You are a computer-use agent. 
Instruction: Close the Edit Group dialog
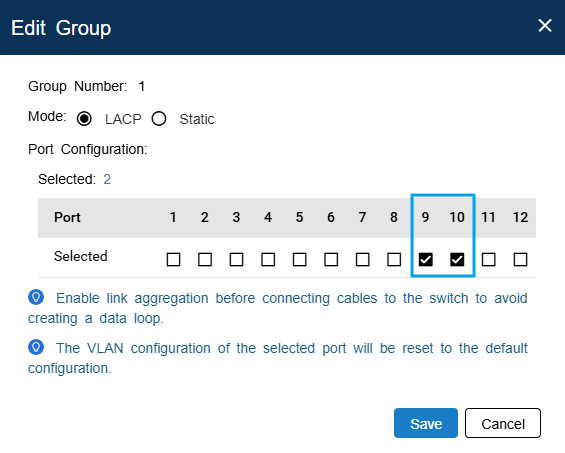point(545,26)
